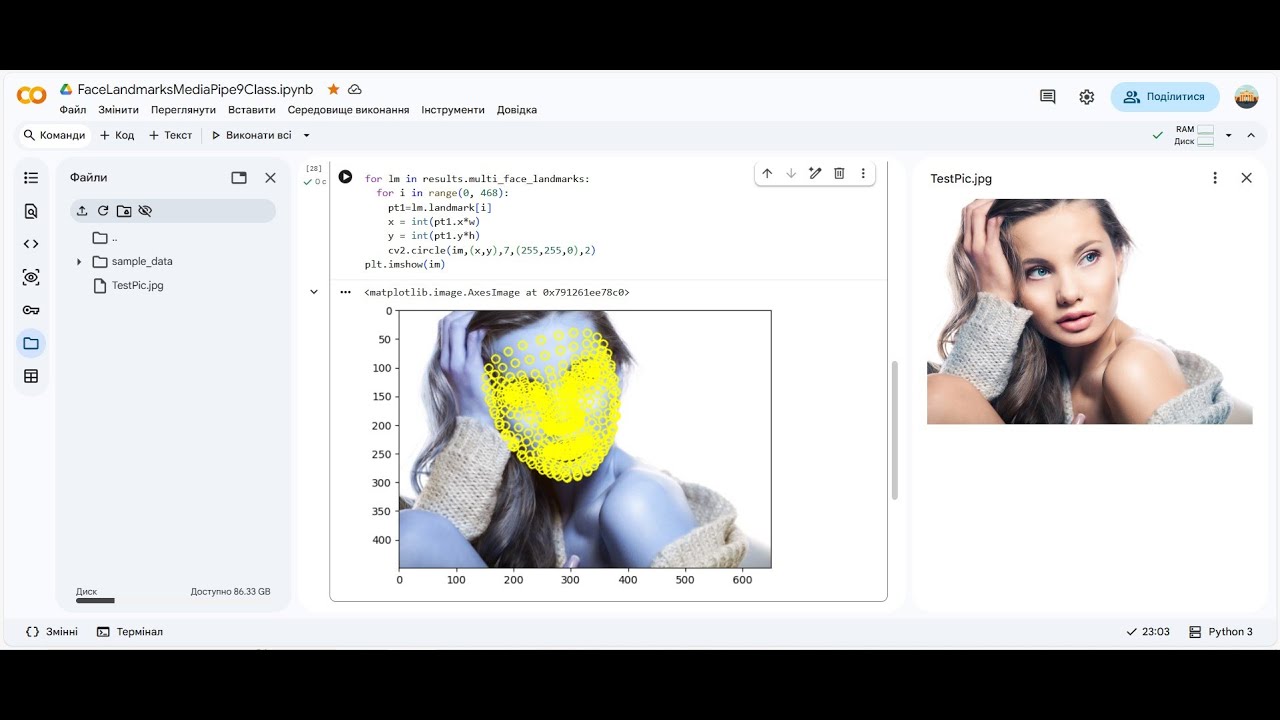Click the Поділитися share button
1280x720 pixels.
click(x=1165, y=97)
